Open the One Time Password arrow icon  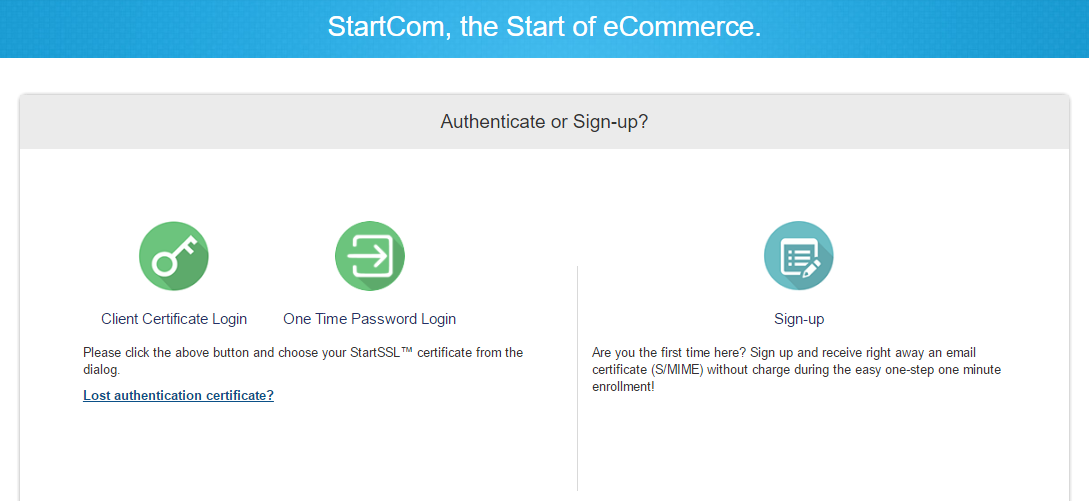[x=369, y=256]
